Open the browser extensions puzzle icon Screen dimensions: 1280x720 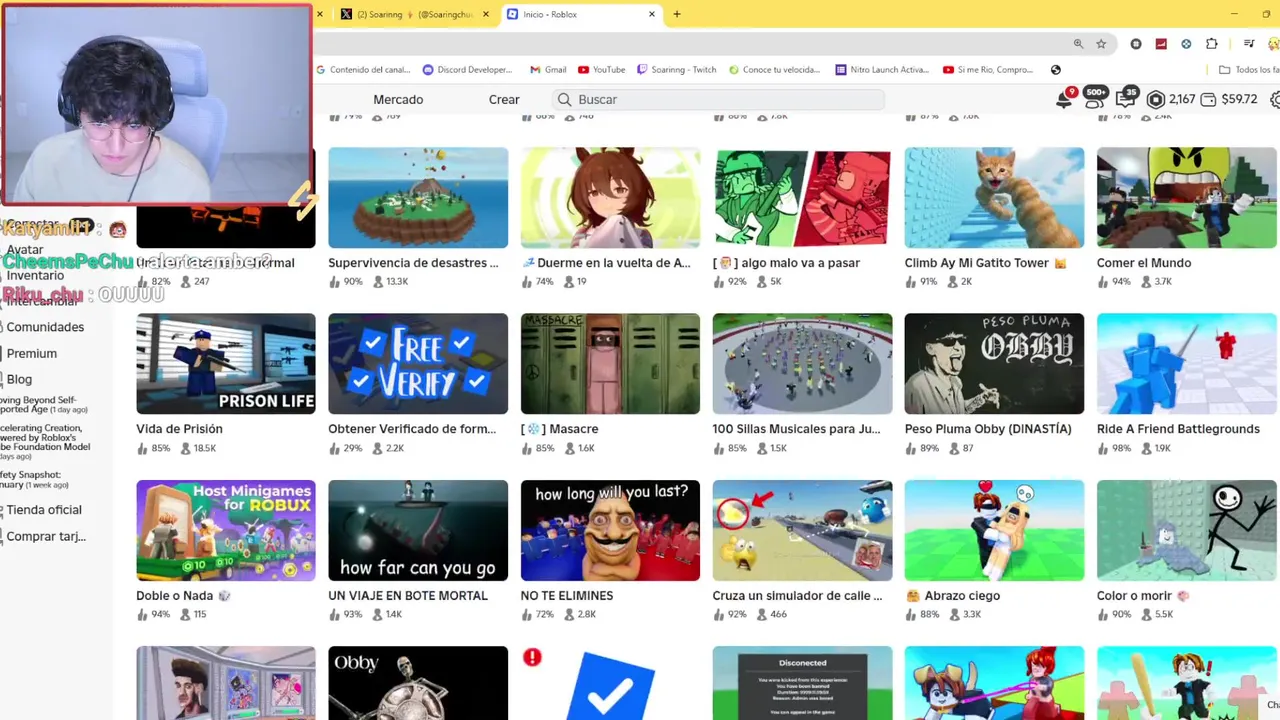[1212, 44]
